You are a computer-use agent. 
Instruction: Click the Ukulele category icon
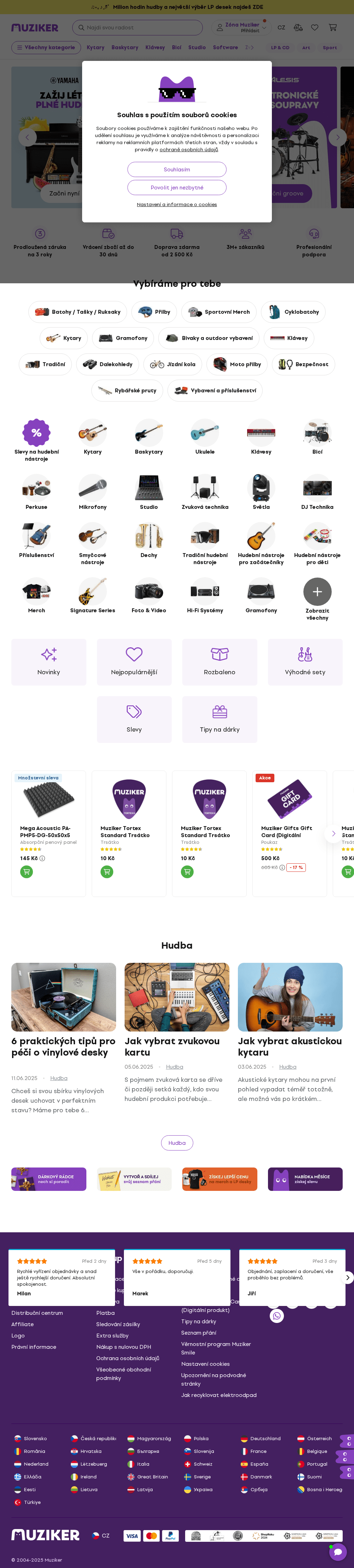(x=205, y=433)
